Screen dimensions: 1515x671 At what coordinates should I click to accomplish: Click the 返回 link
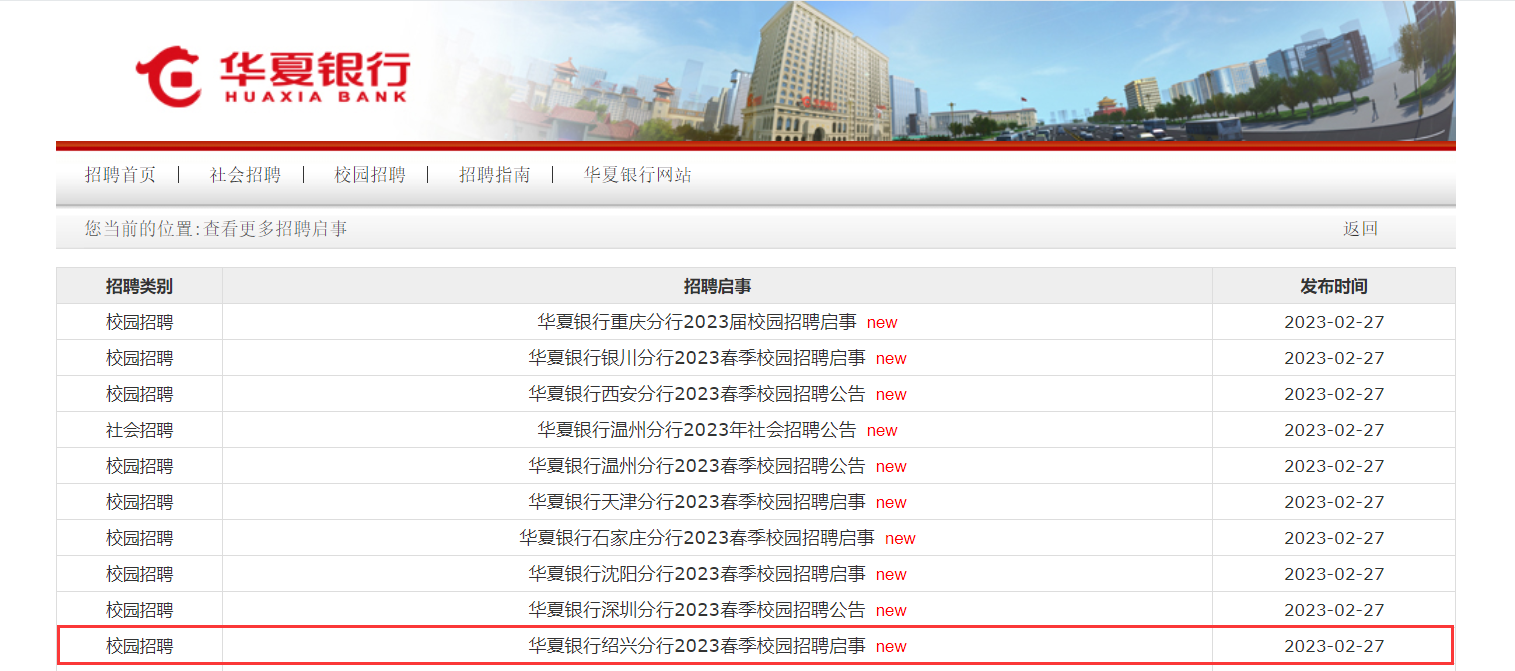(x=1360, y=229)
